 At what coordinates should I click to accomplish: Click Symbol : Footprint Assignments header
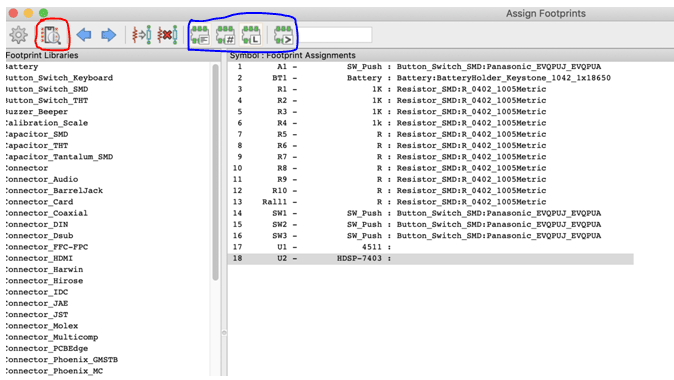coord(292,55)
